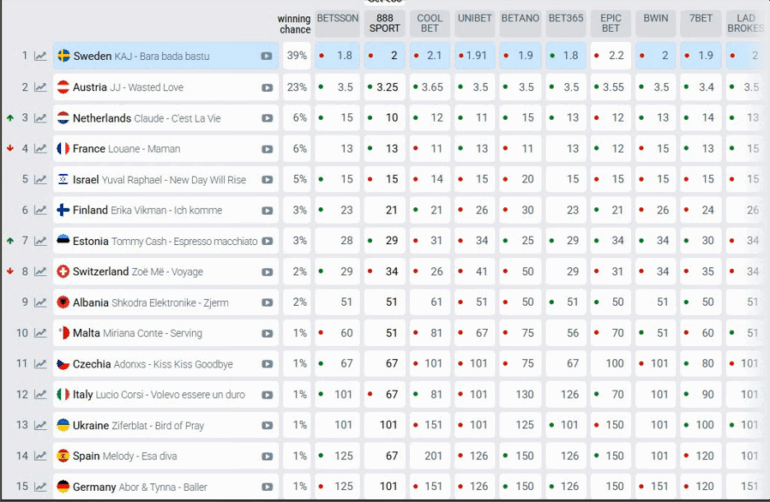Click Israel's Betano odds 20
The image size is (770, 502).
[x=520, y=179]
